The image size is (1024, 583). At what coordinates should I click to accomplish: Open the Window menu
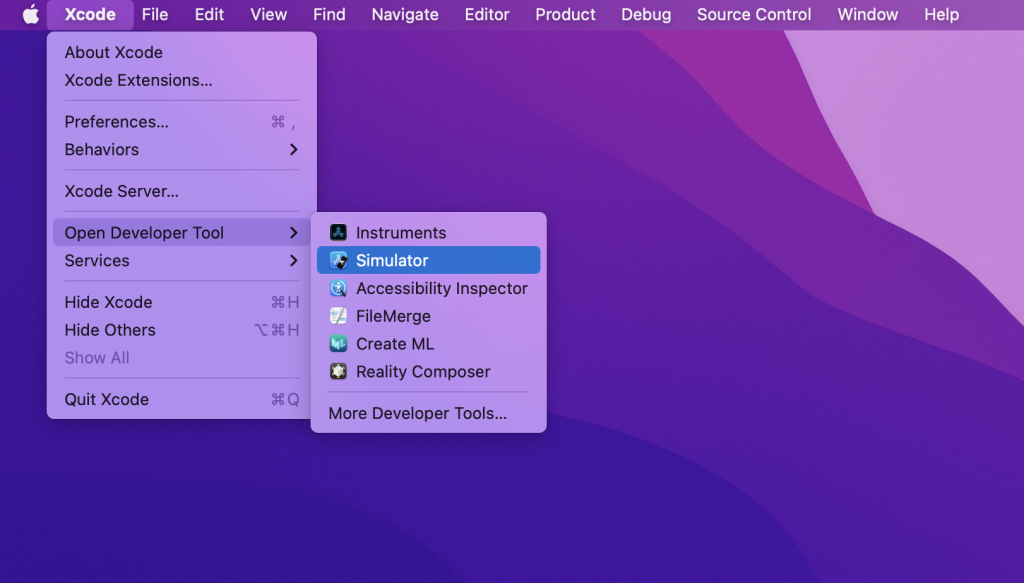point(867,14)
